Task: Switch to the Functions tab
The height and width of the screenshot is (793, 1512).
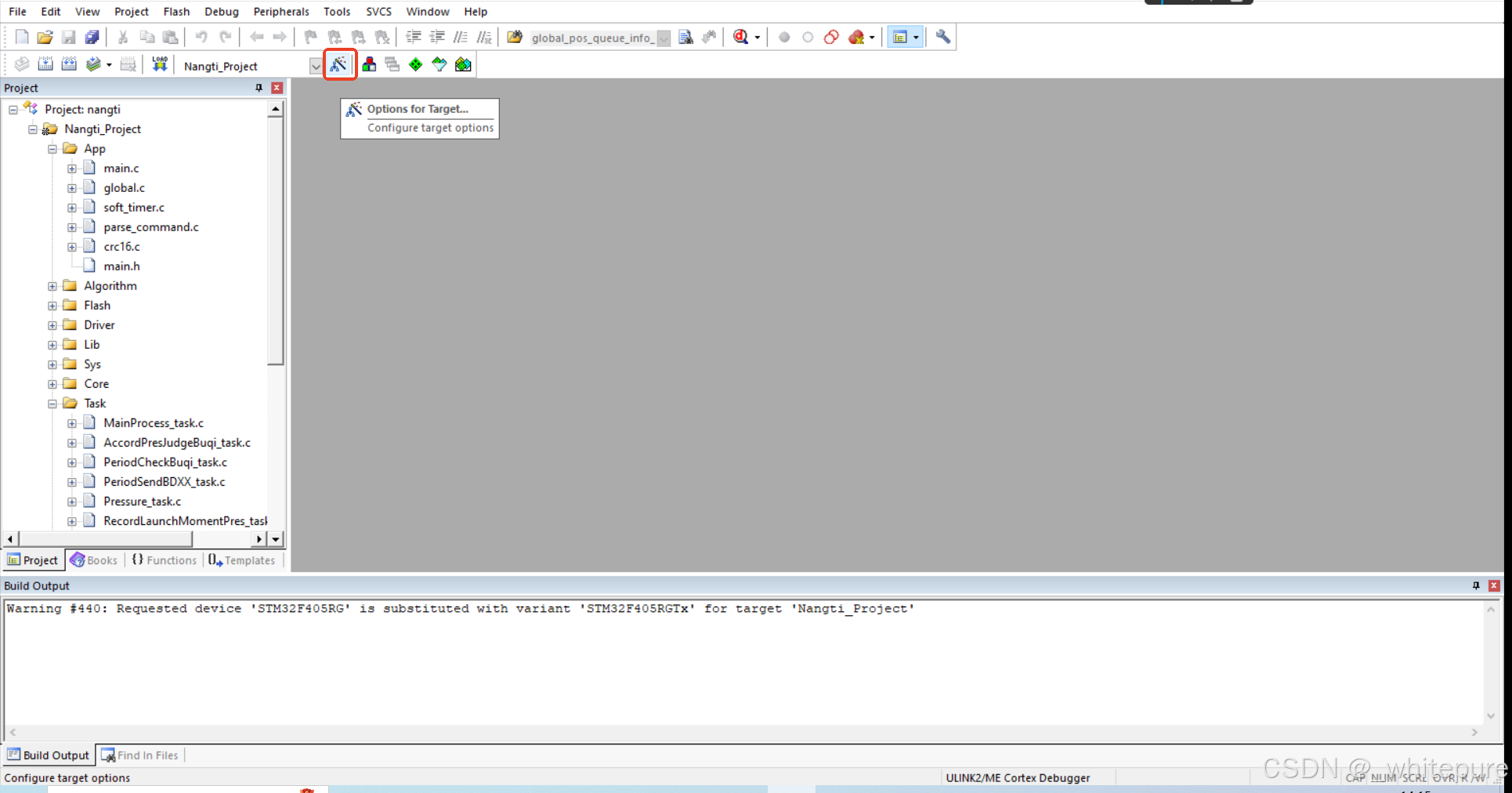Action: coord(165,560)
